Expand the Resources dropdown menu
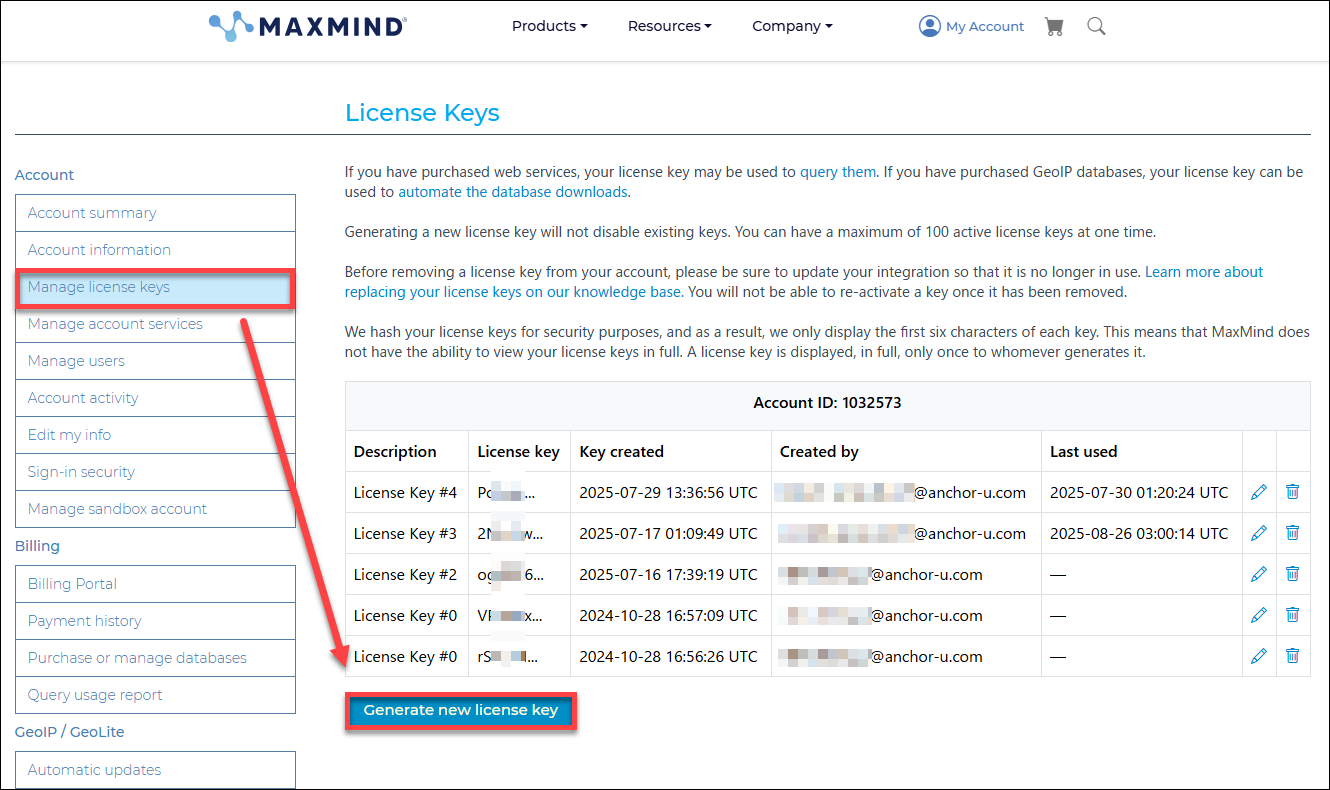This screenshot has height=790, width=1330. click(669, 26)
